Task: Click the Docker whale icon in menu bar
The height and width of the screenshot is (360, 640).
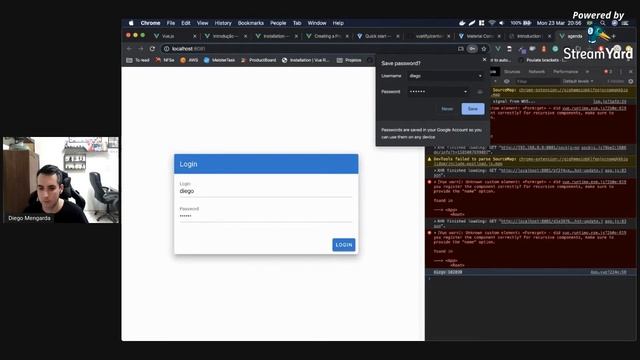Action: point(462,23)
